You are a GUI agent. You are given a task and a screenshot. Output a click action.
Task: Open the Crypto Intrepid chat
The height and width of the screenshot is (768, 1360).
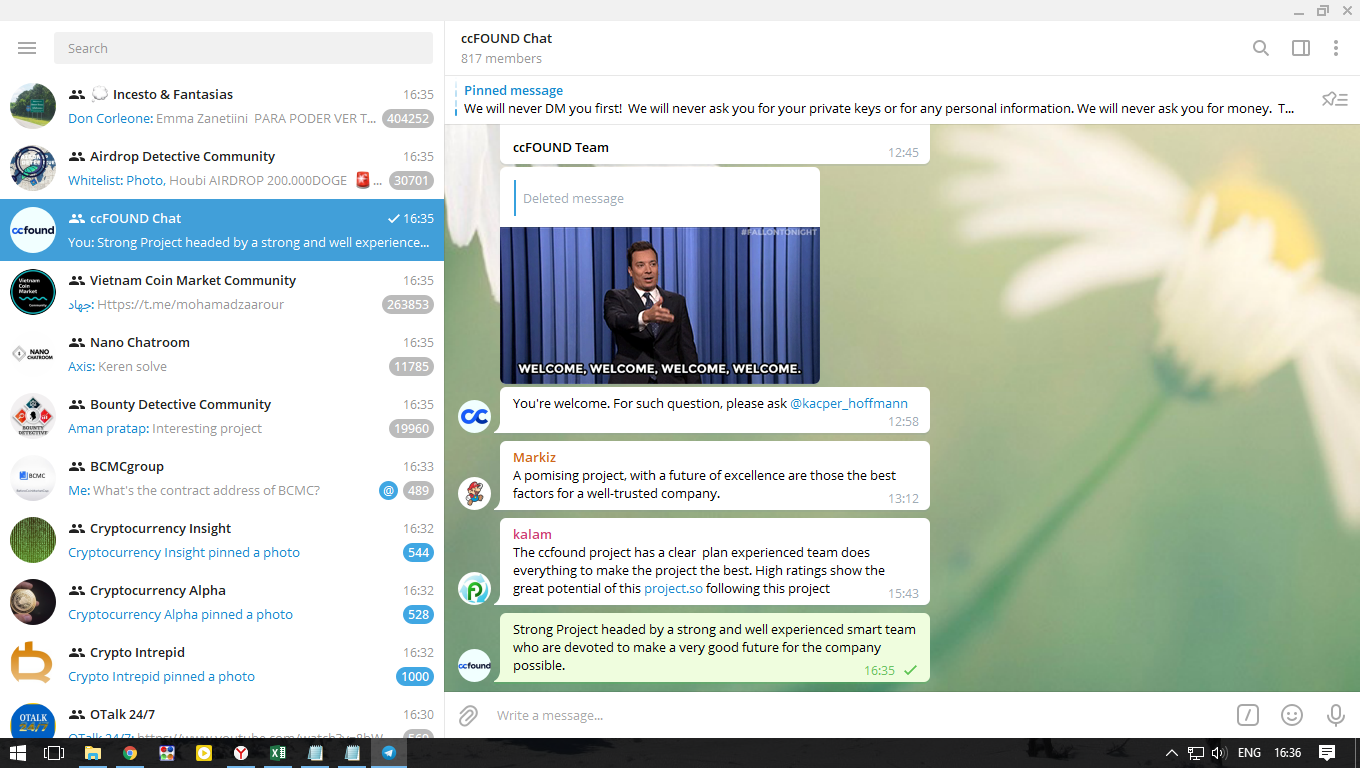(222, 664)
